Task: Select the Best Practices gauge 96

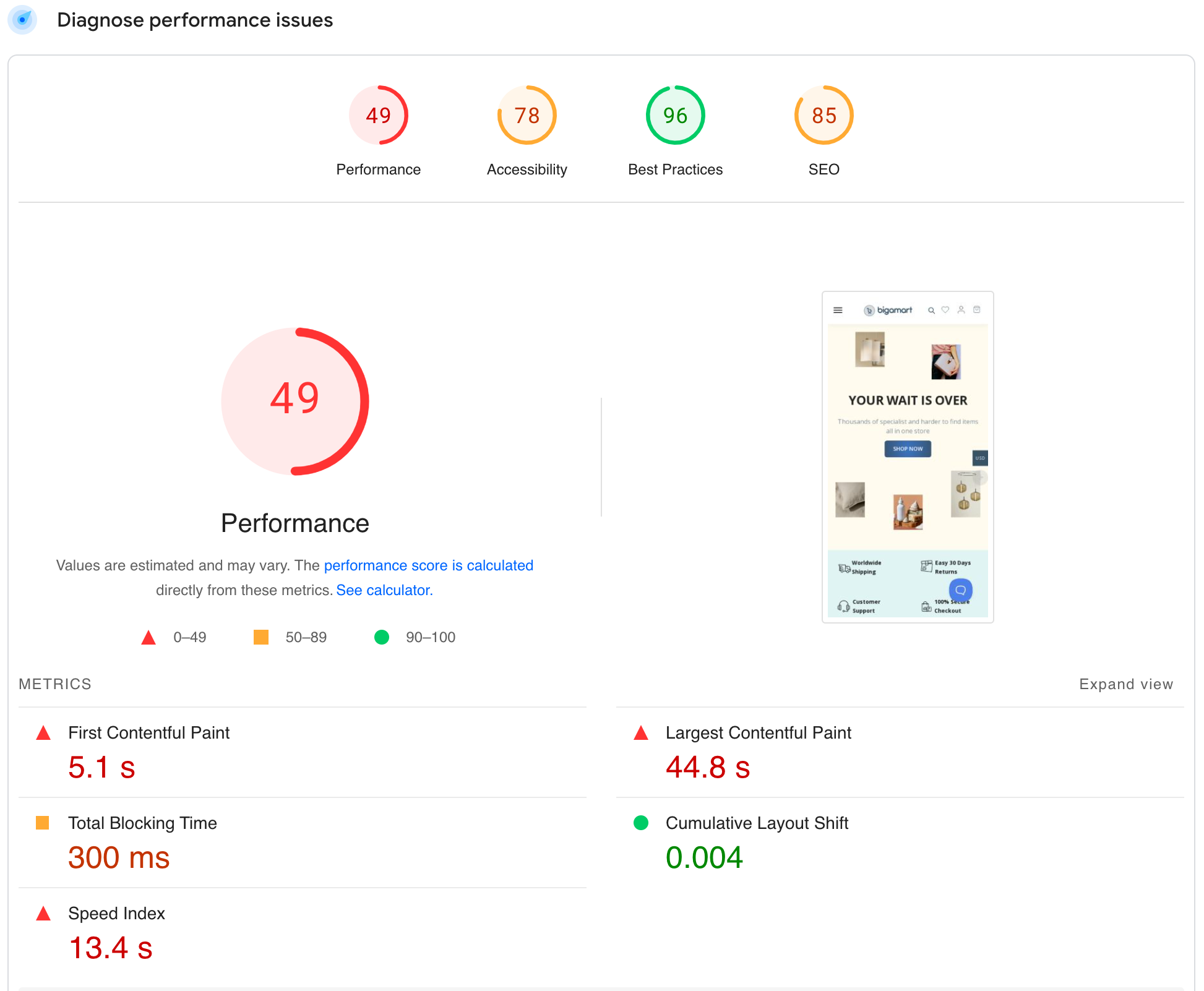Action: coord(675,115)
